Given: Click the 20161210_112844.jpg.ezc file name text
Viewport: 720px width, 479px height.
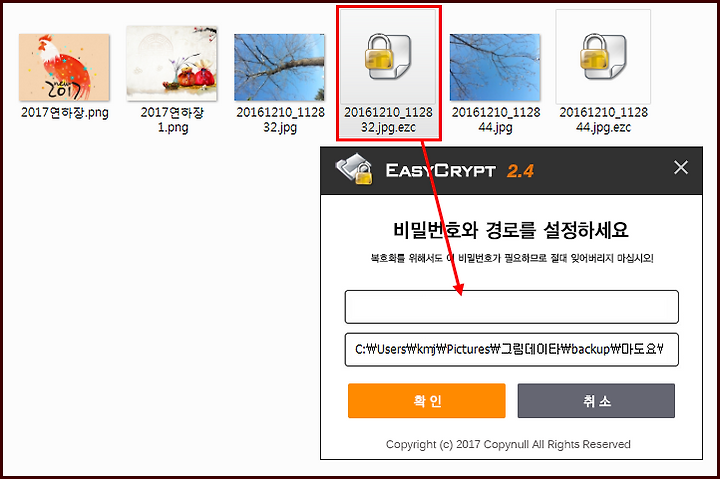Looking at the screenshot, I should [603, 119].
